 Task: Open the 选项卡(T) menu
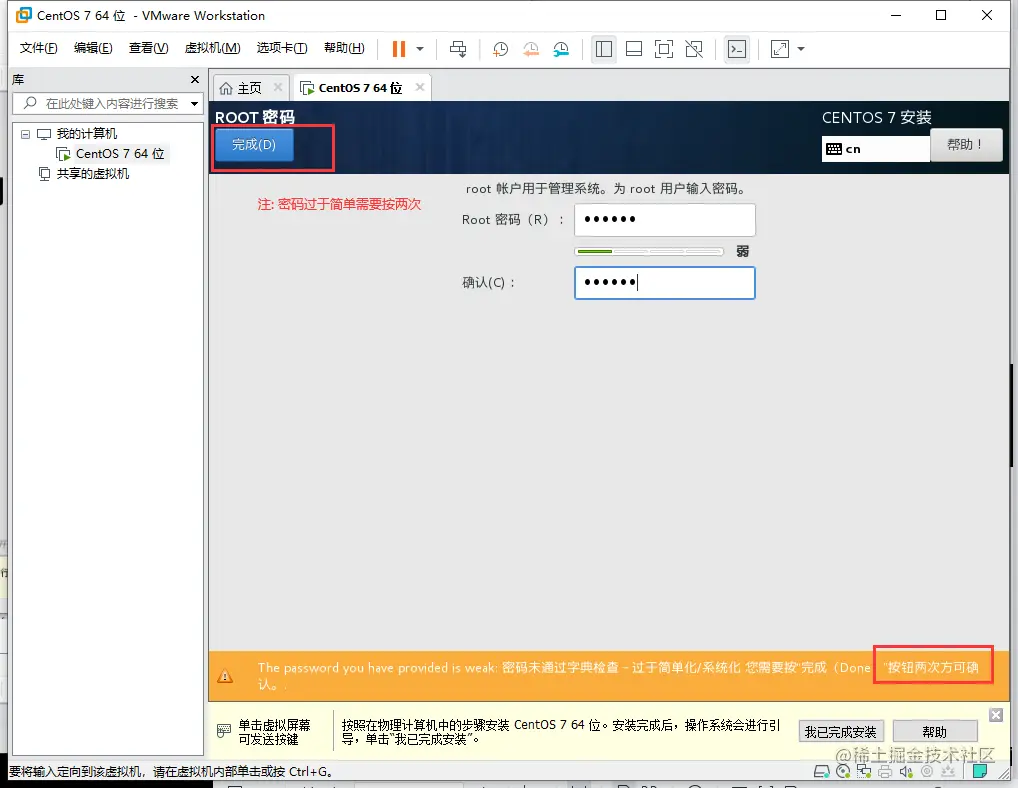(282, 48)
